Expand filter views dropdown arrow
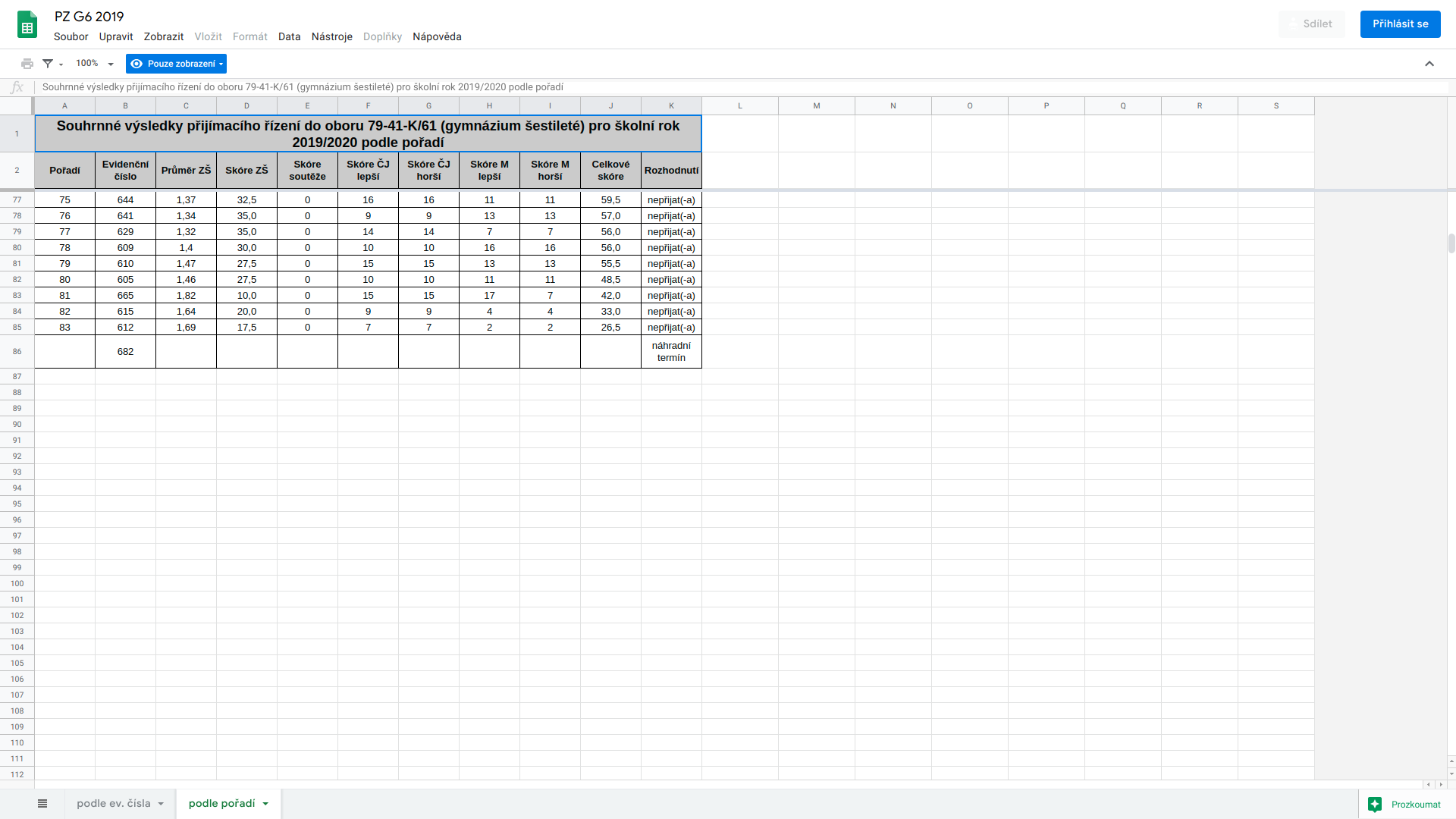The width and height of the screenshot is (1456, 819). point(61,64)
